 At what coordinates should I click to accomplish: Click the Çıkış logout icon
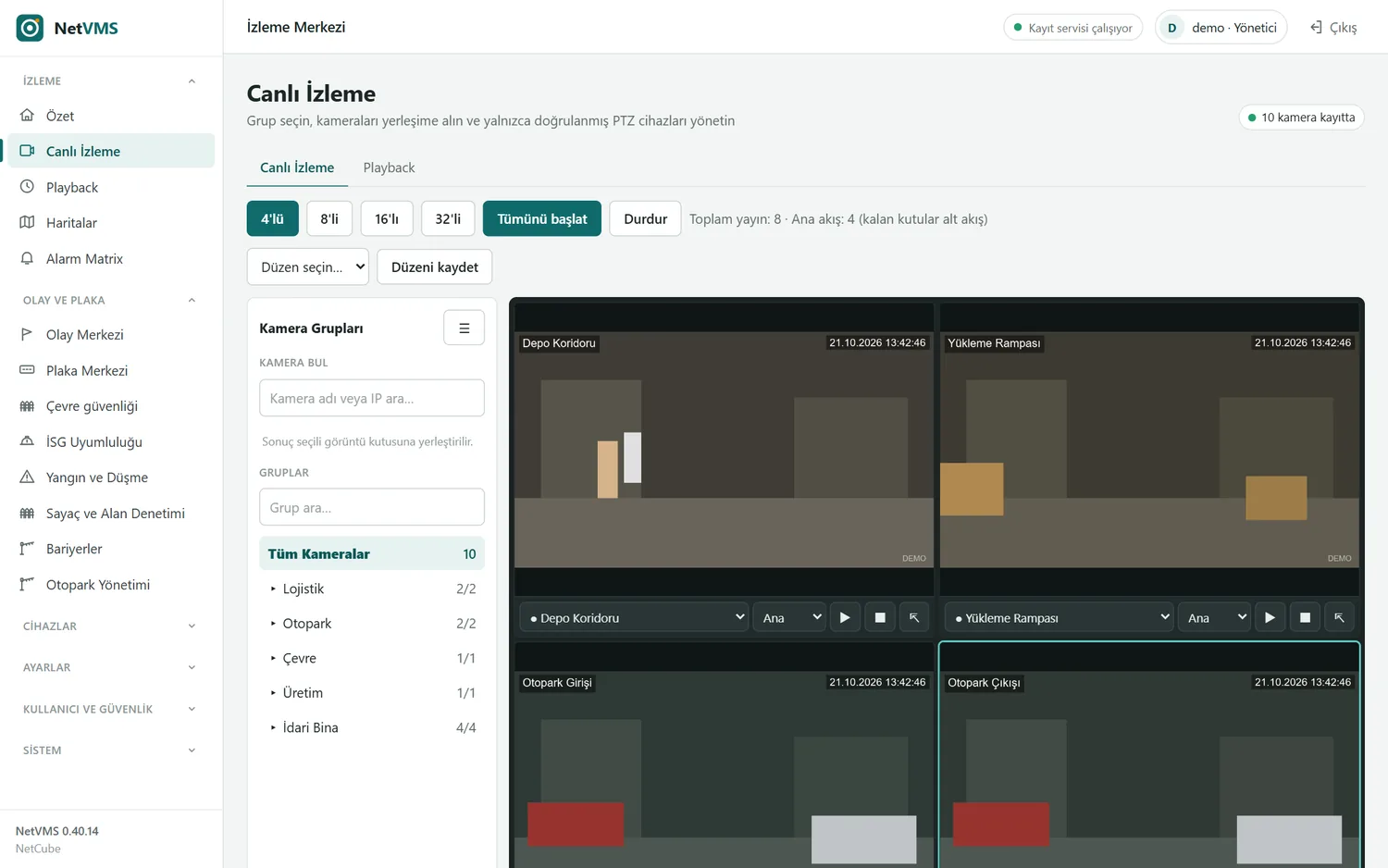pyautogui.click(x=1316, y=28)
